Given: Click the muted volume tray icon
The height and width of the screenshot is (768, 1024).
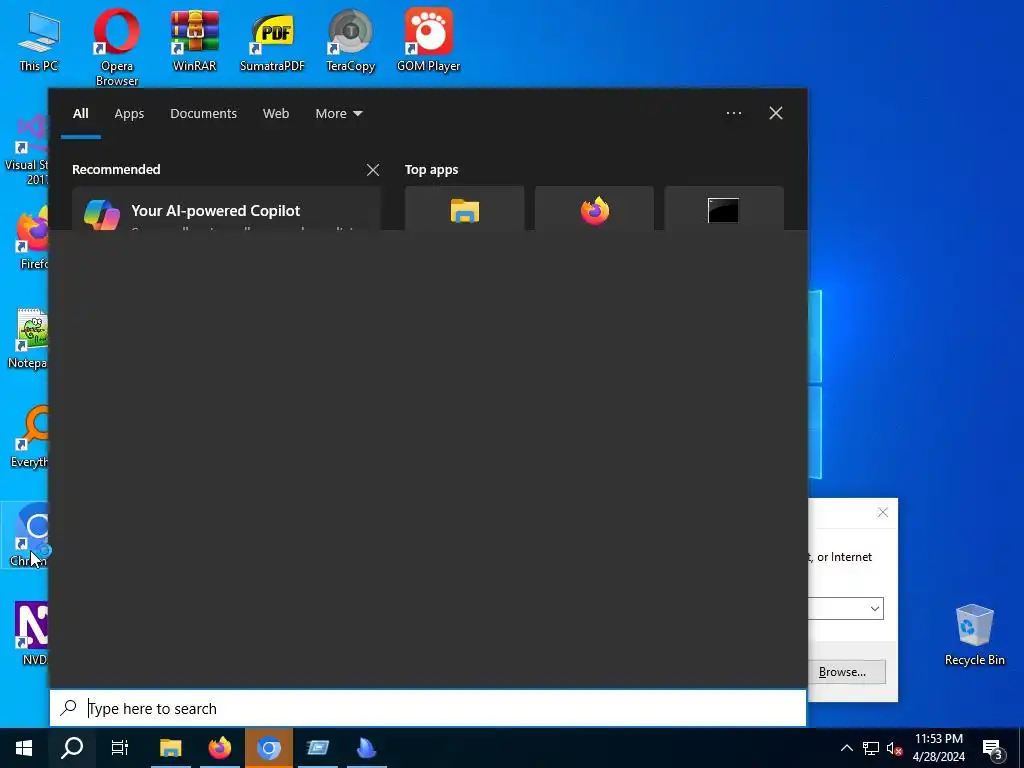Looking at the screenshot, I should tap(894, 748).
